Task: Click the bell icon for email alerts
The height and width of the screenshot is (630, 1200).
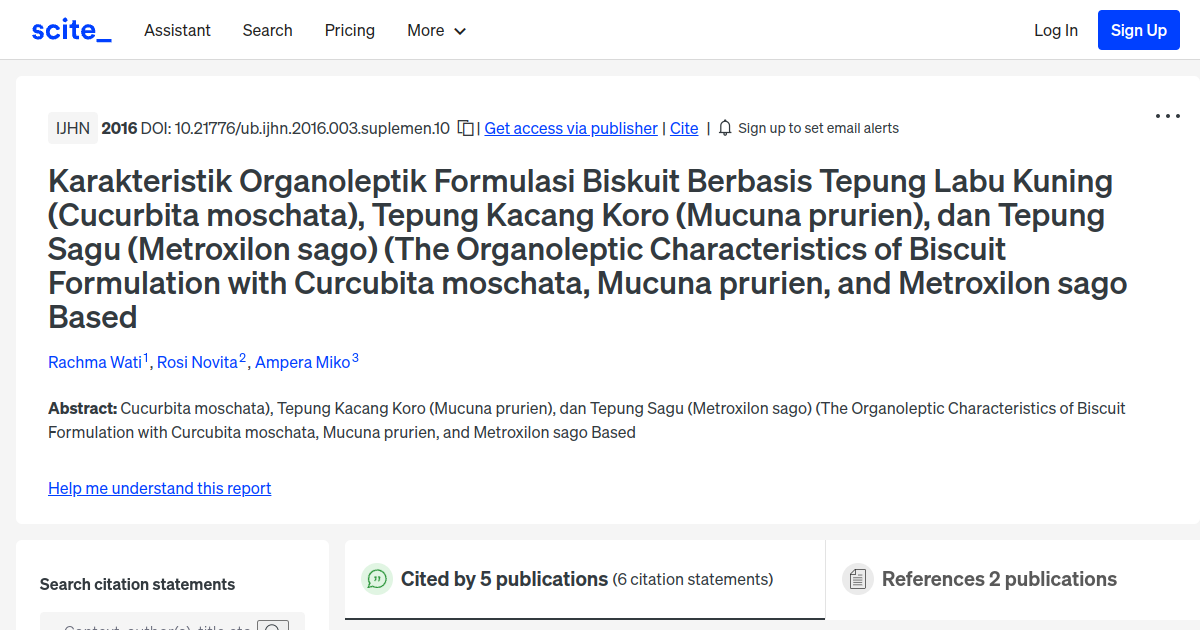Action: point(723,128)
